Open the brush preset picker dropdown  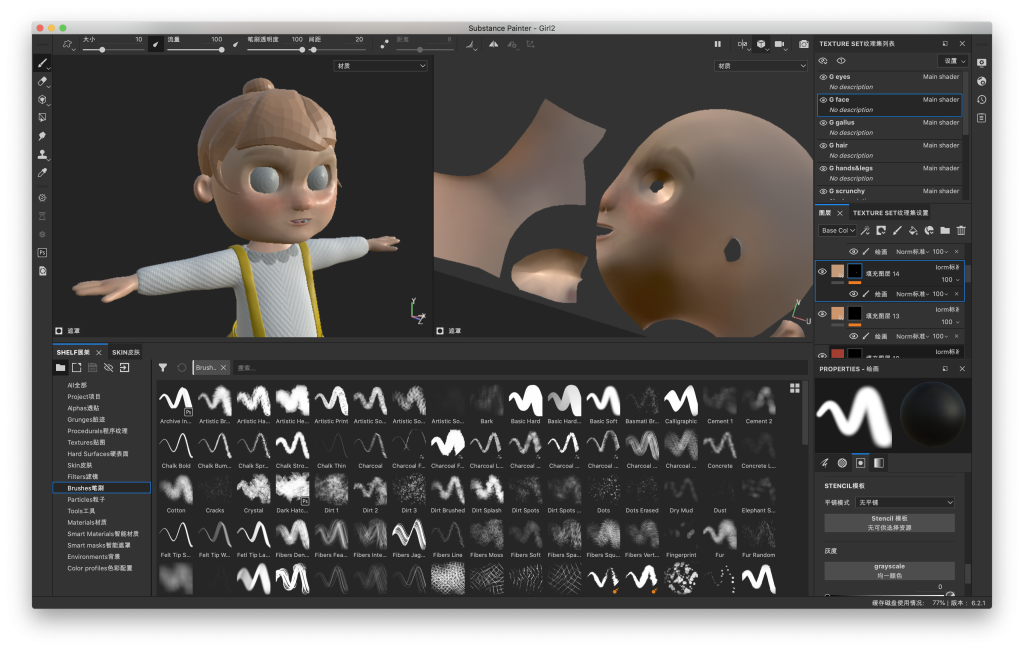tap(67, 44)
